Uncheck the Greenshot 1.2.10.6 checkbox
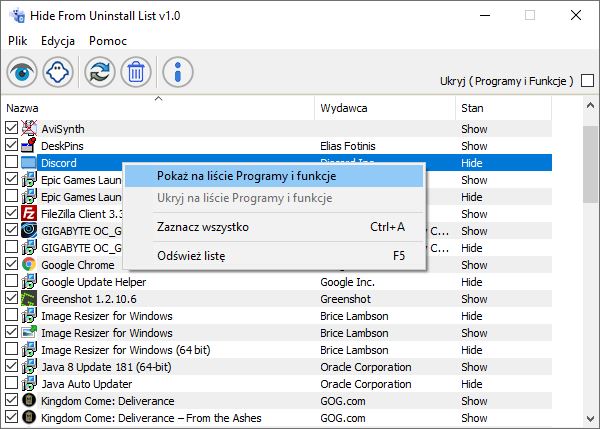This screenshot has height=429, width=600. [x=11, y=297]
